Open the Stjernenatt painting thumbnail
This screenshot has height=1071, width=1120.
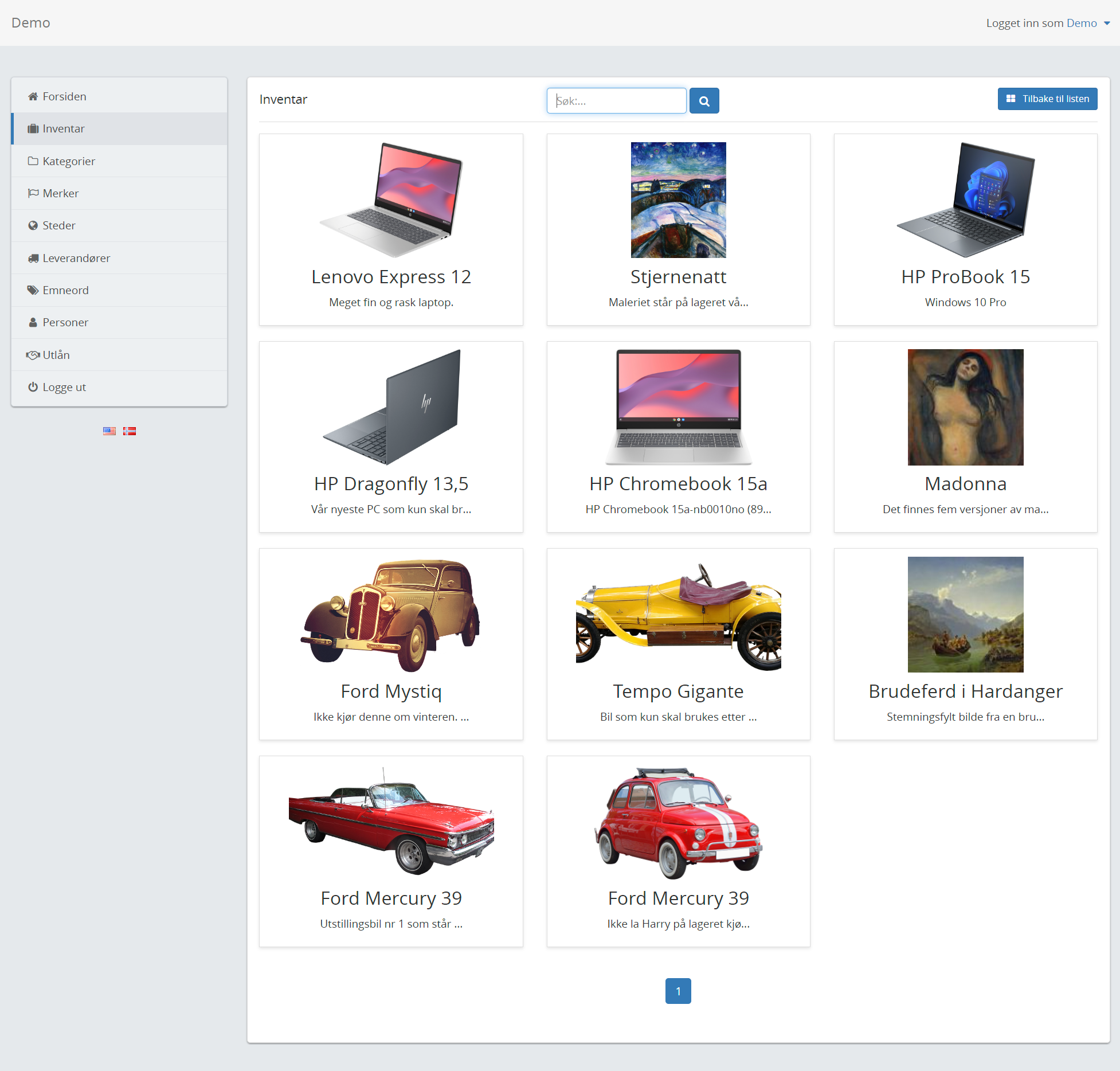[x=679, y=200]
